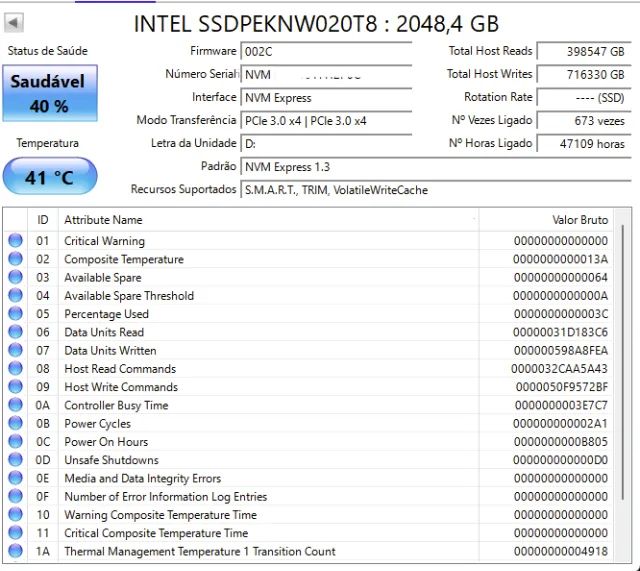Click Nº Vezes Ligado value 673 vezes
Image resolution: width=640 pixels, height=571 pixels.
click(x=584, y=121)
